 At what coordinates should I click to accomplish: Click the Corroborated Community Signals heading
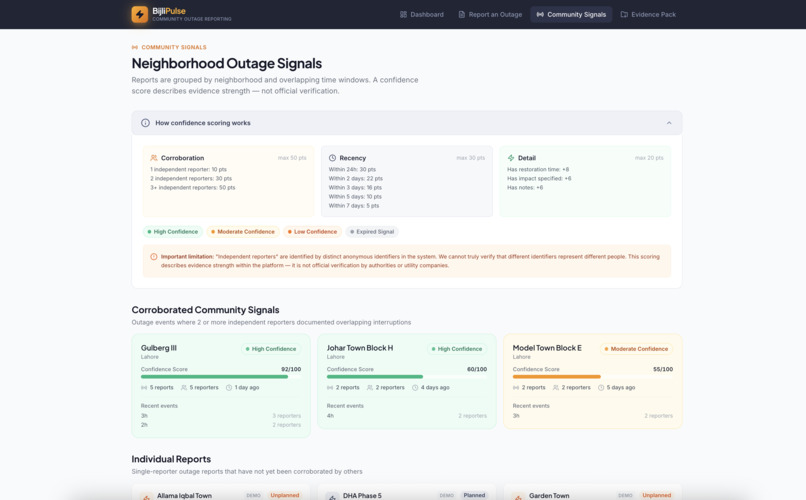click(x=205, y=310)
